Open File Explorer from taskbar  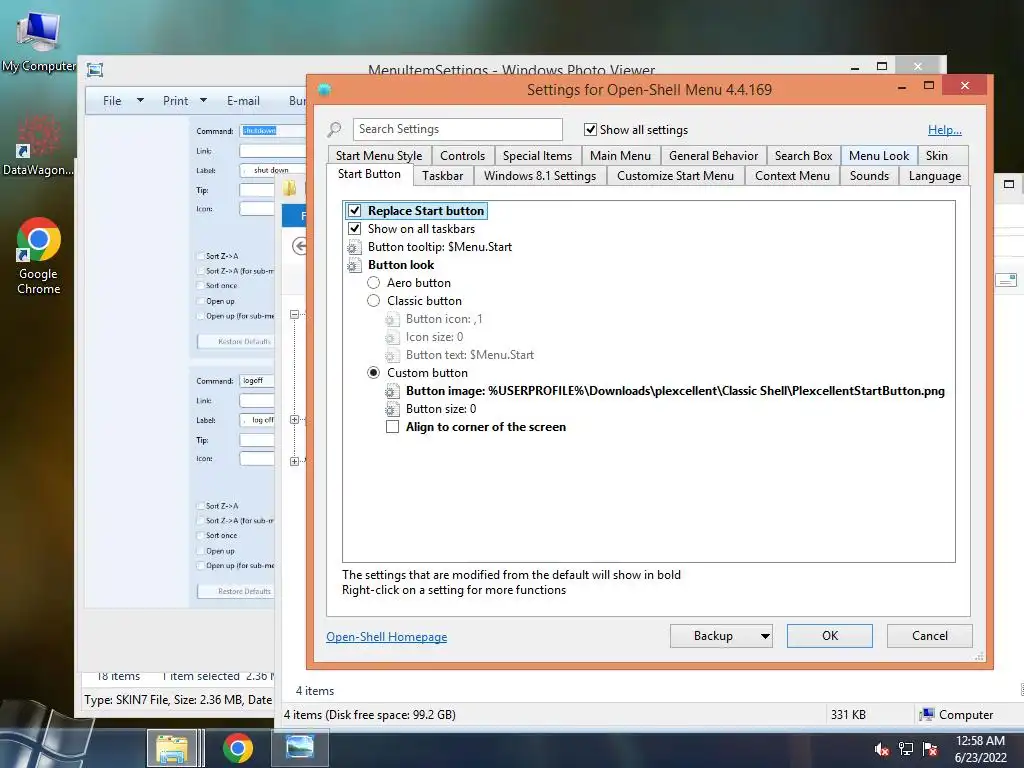click(171, 748)
